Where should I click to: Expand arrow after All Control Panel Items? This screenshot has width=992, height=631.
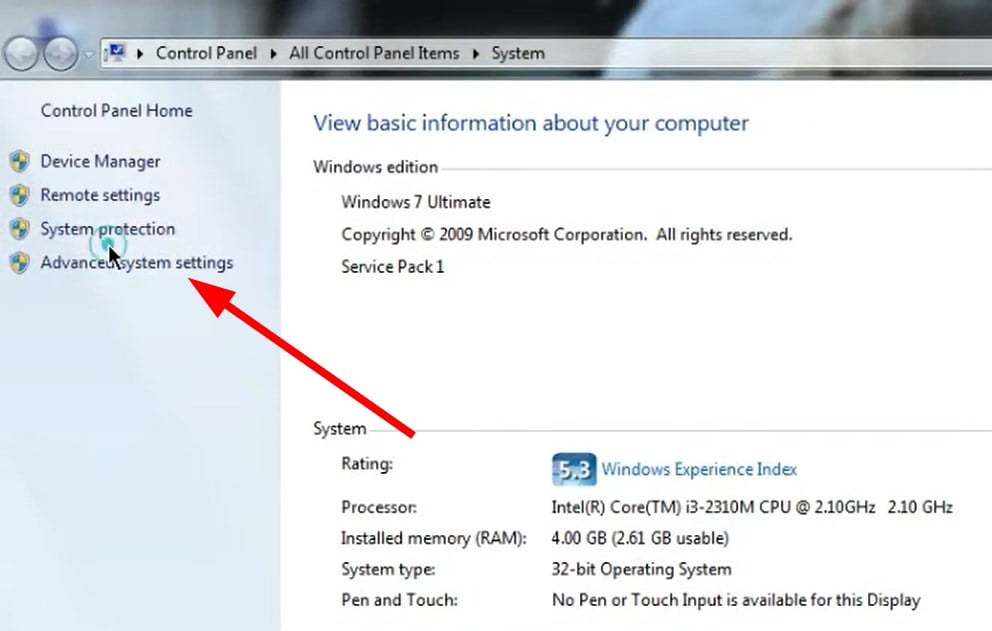point(476,54)
